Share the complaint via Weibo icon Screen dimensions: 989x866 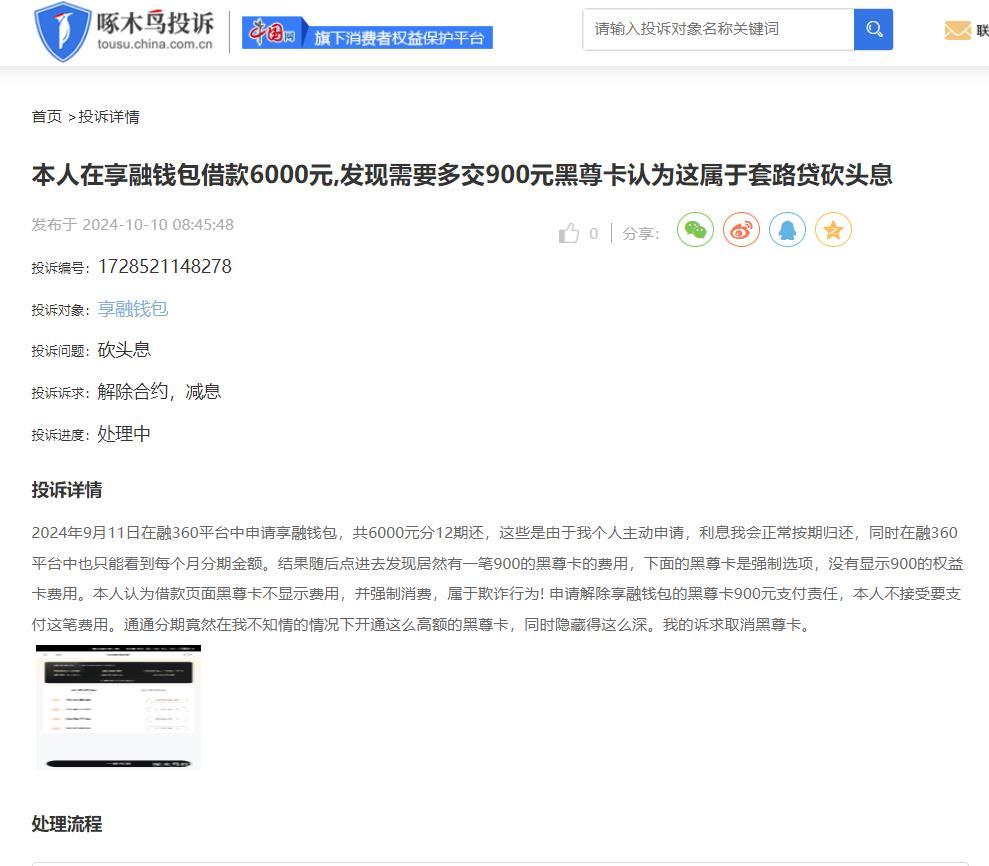pos(741,230)
